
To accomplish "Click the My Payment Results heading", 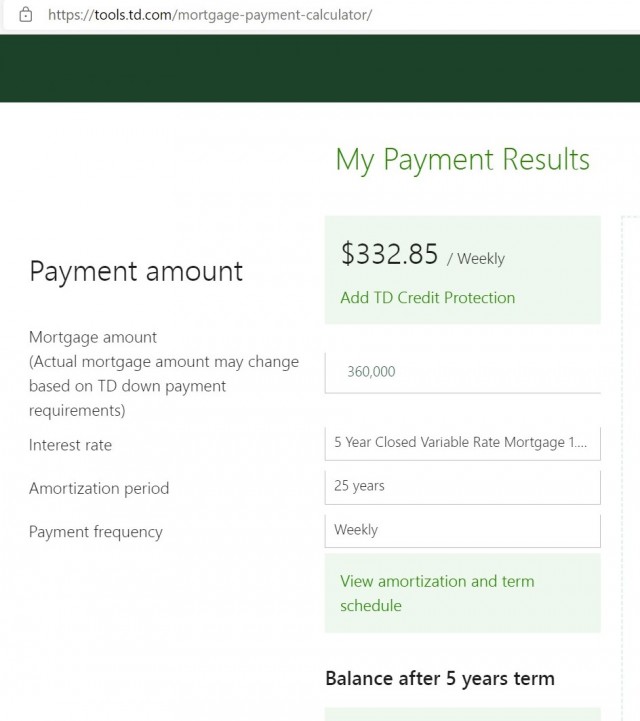I will [462, 160].
